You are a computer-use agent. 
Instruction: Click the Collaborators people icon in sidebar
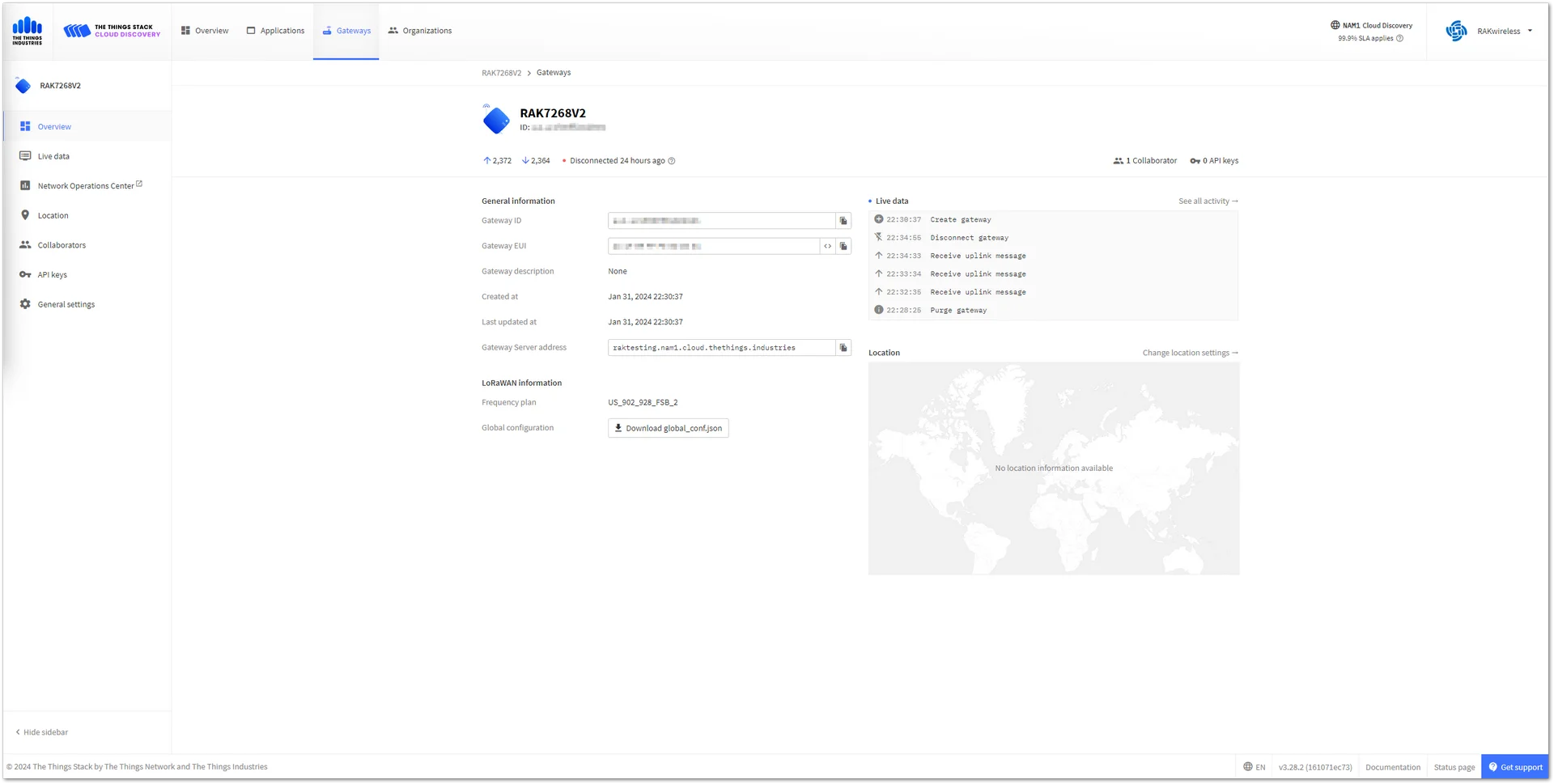[25, 245]
